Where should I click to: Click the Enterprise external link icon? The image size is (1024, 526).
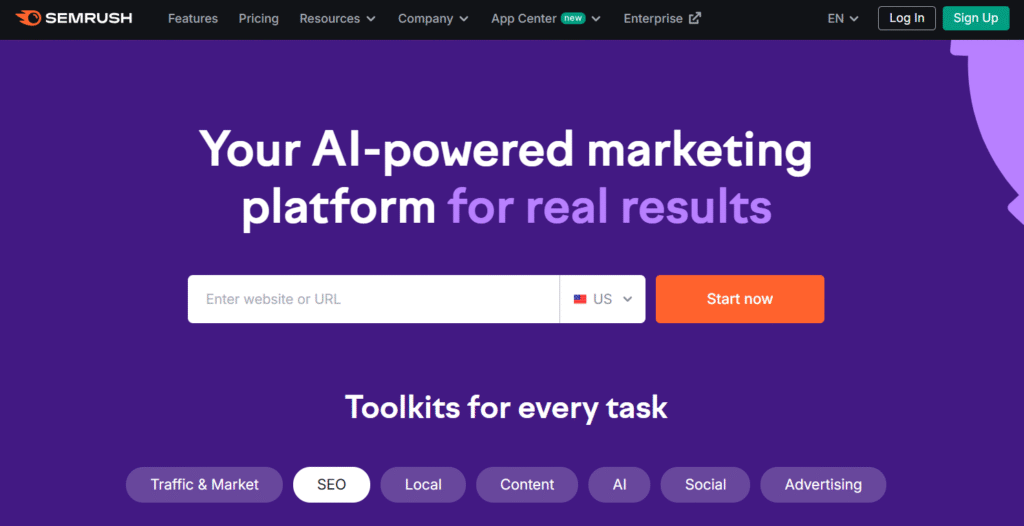(695, 18)
